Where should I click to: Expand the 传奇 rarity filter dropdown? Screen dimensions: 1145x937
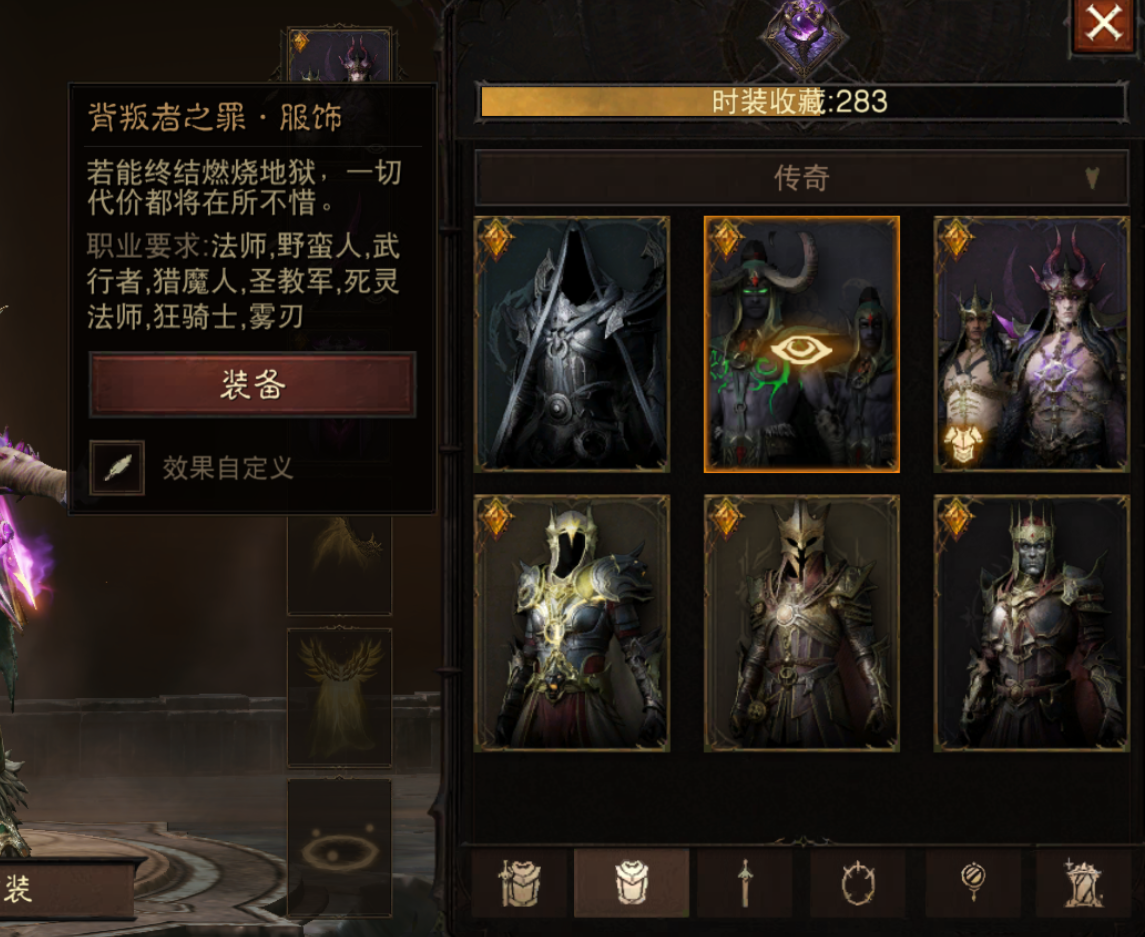(802, 177)
